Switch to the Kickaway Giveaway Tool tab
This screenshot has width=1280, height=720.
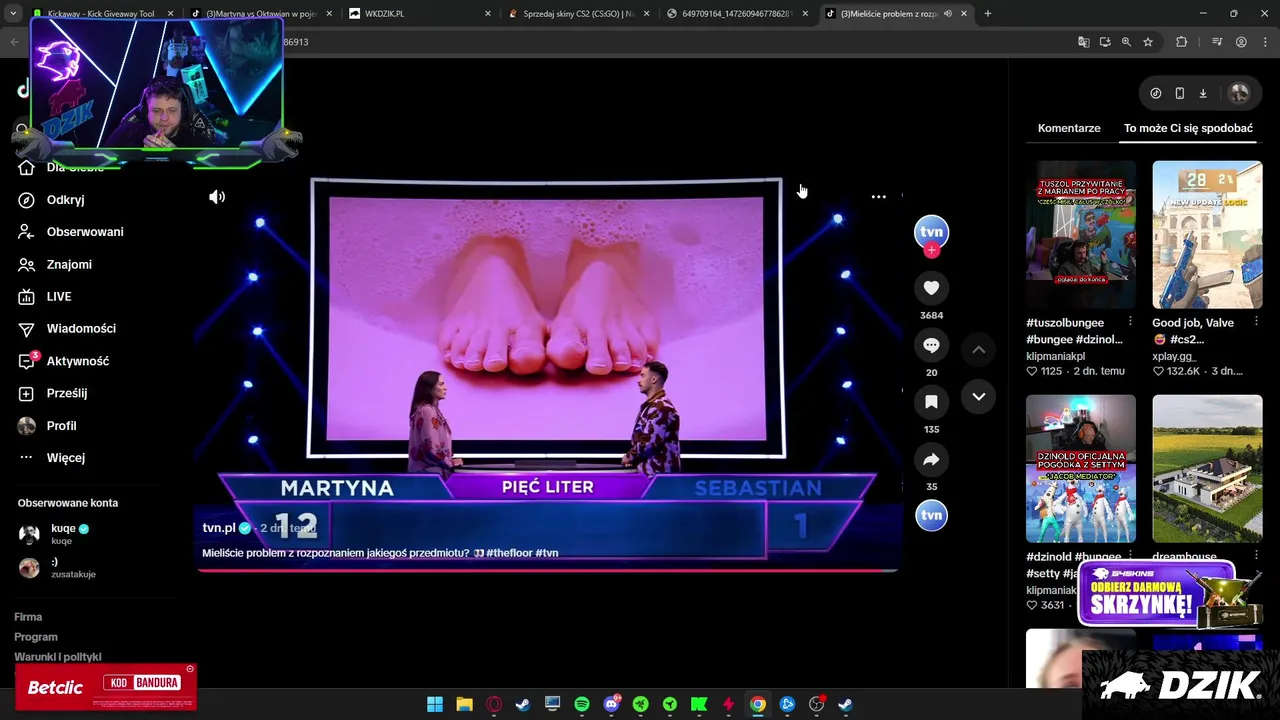[100, 14]
